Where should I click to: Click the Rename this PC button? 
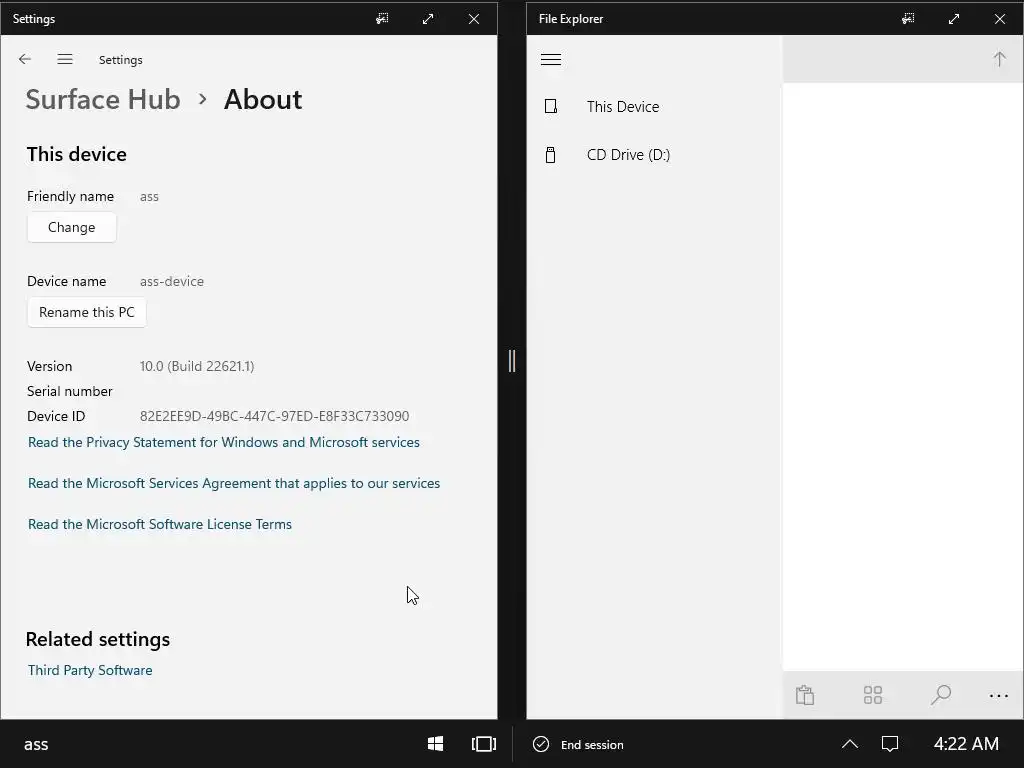(x=87, y=312)
